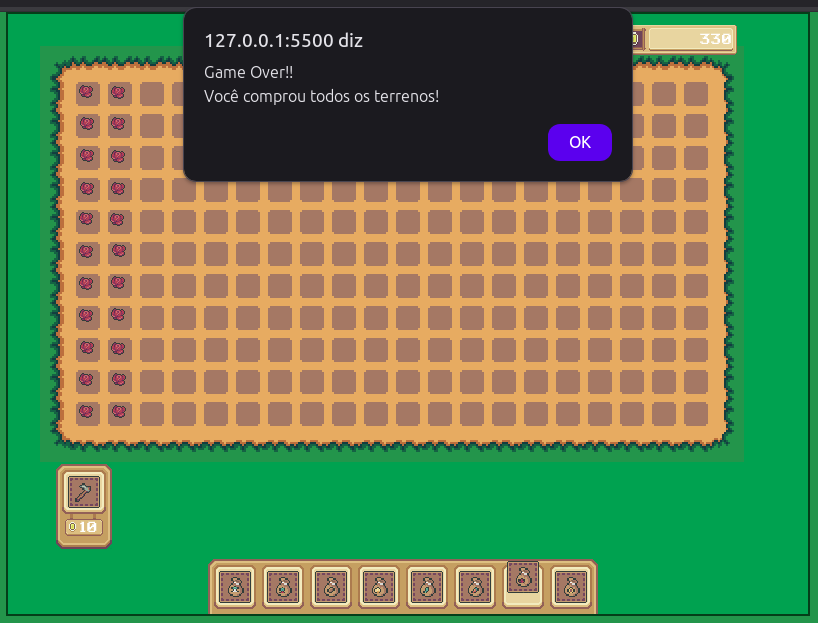Choose the brown potato seed bag
Viewport: 818px width, 623px height.
pos(331,587)
